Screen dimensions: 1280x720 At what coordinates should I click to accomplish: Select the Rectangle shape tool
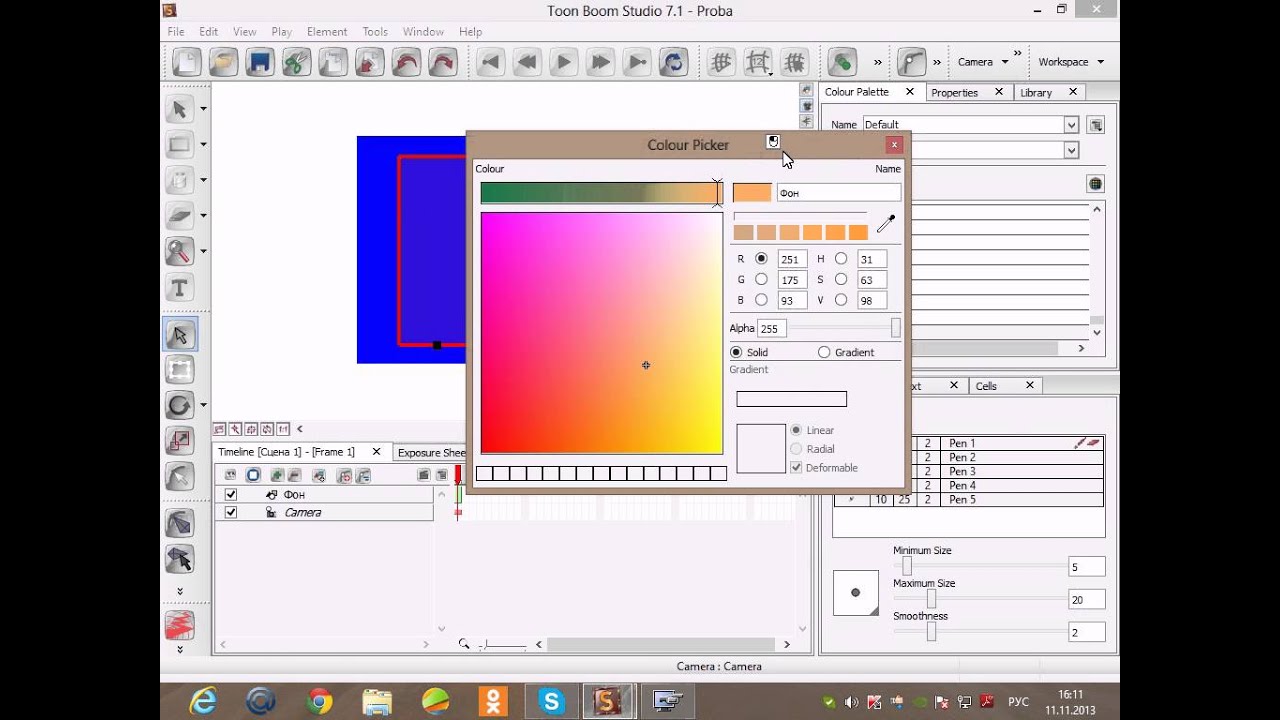[180, 145]
